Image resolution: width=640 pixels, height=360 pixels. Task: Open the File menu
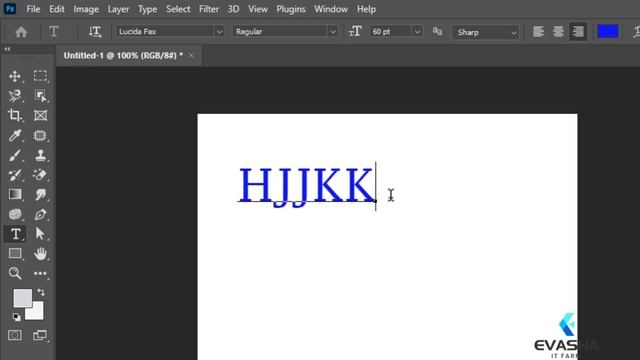[x=33, y=9]
